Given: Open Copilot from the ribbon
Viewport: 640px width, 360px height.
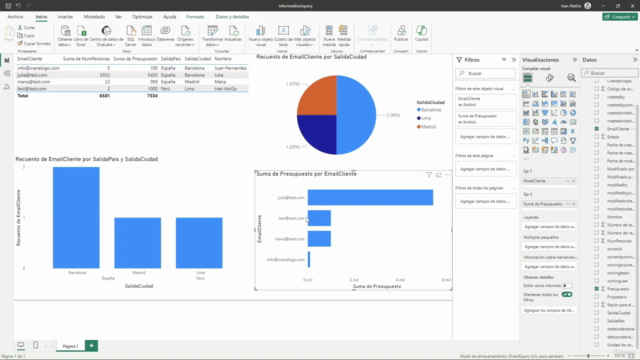Looking at the screenshot, I should pos(421,33).
